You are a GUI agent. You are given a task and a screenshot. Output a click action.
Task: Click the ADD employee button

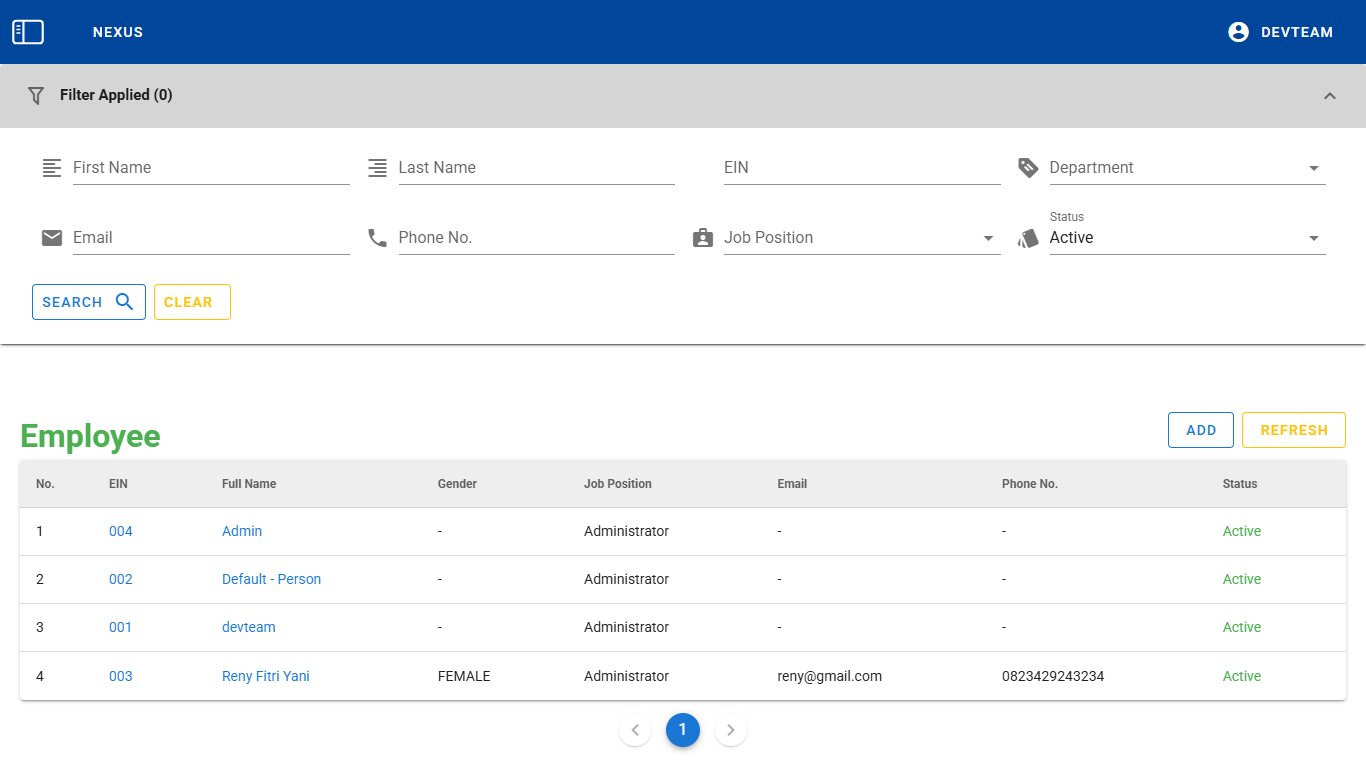pyautogui.click(x=1200, y=430)
